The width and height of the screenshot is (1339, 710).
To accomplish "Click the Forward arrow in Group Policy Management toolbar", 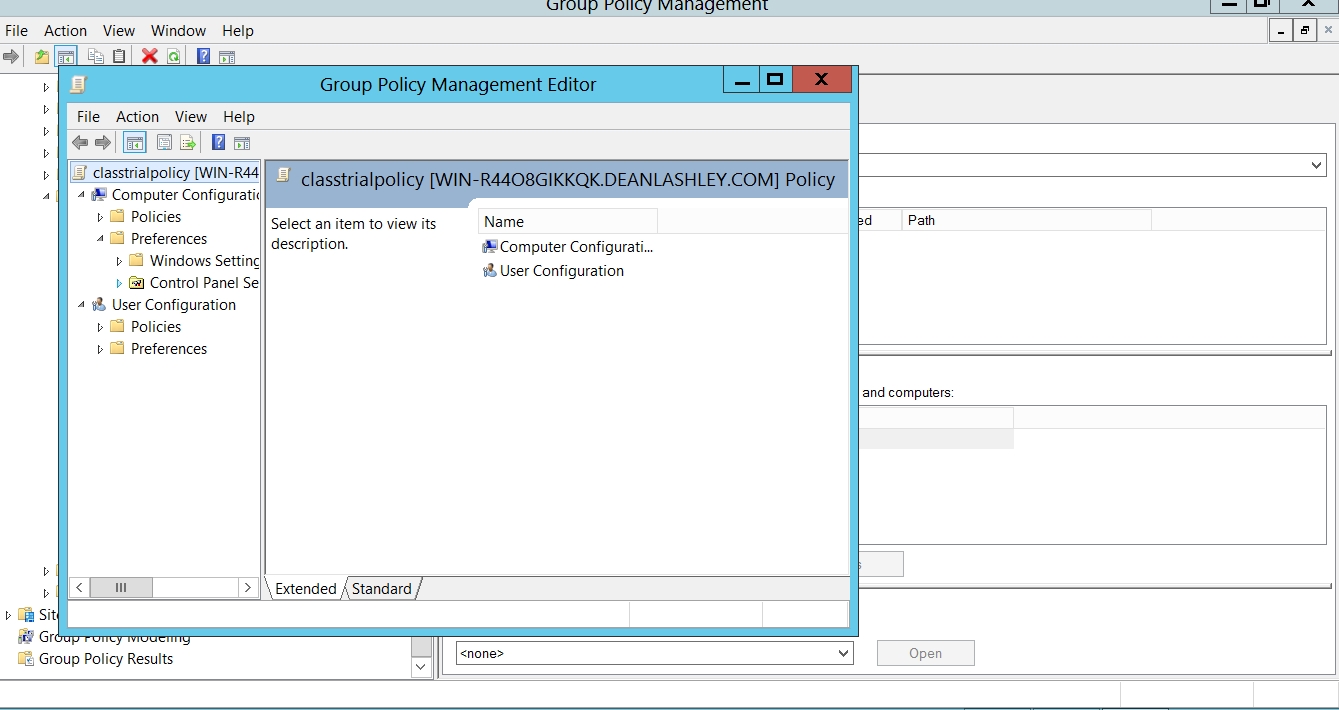I will [x=11, y=56].
